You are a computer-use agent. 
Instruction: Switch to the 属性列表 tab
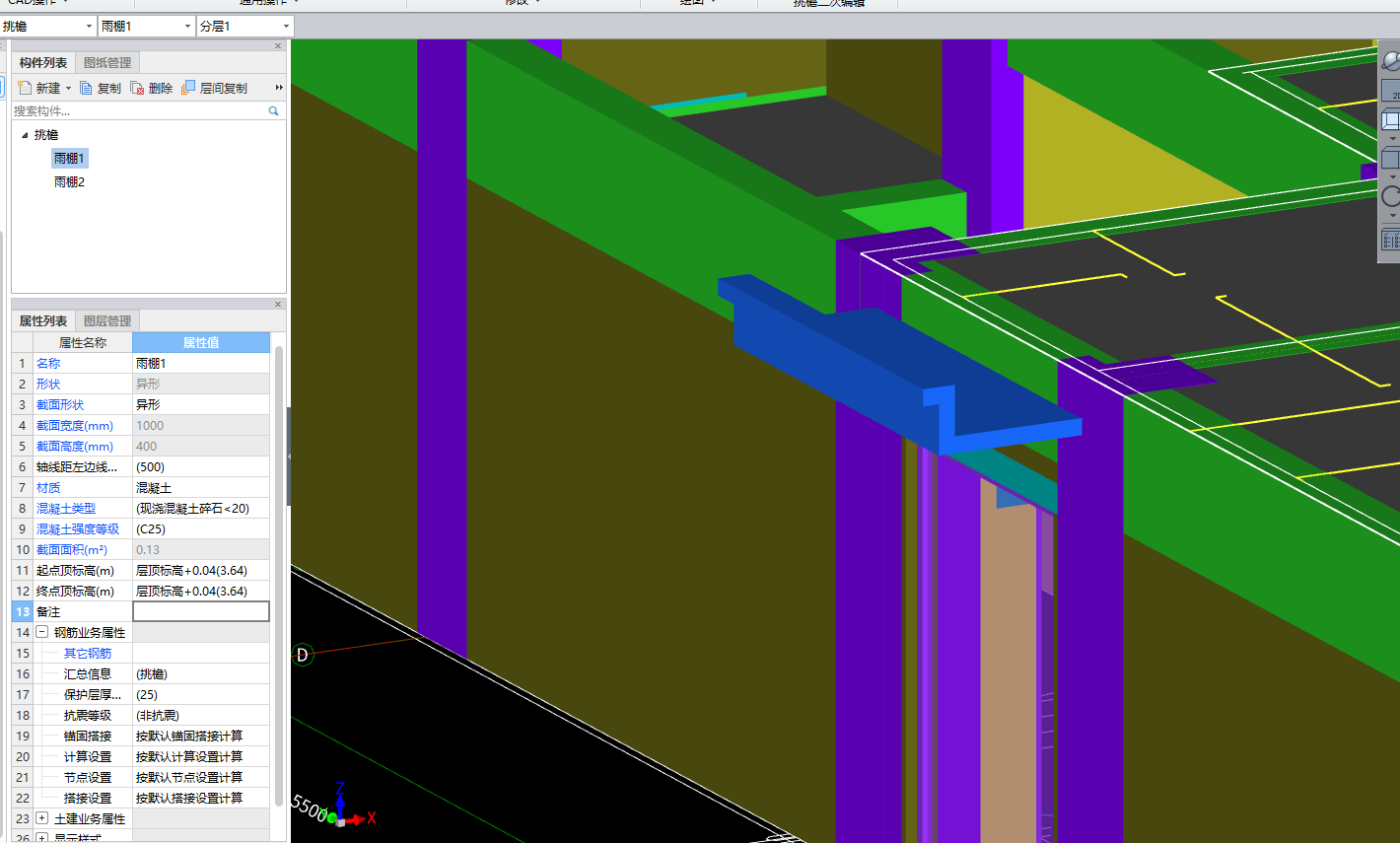tap(43, 321)
